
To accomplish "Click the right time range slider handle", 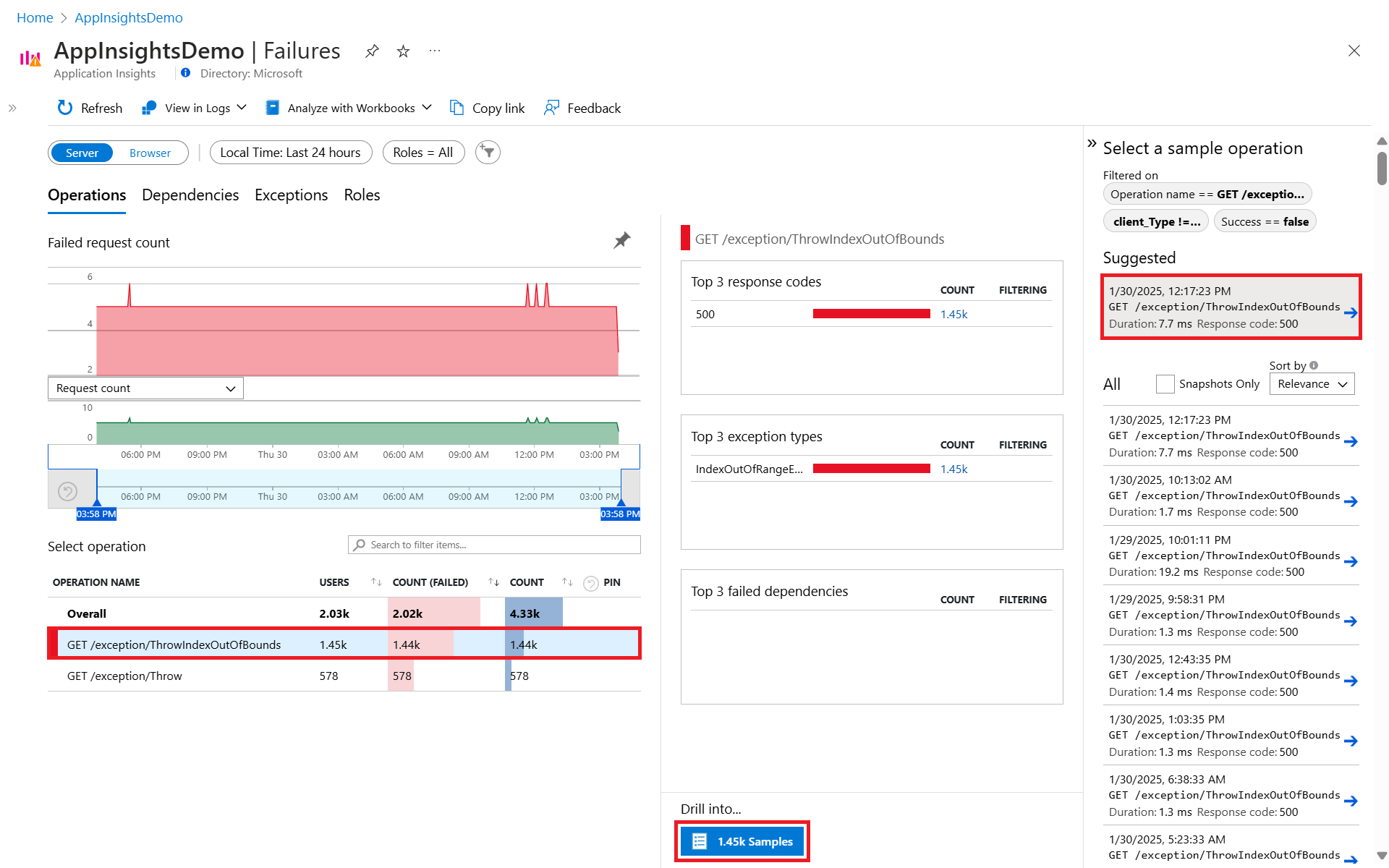I will click(x=621, y=502).
